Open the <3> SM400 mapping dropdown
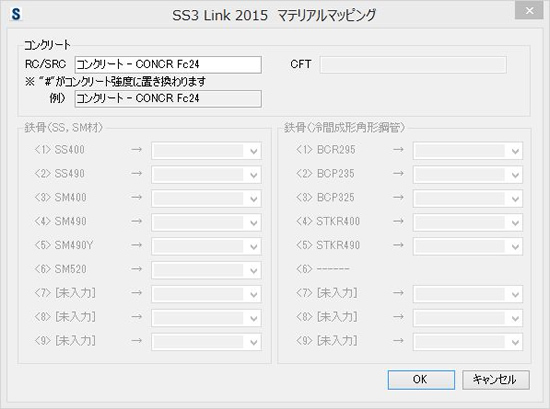Screen dimensions: 550x409 206,199
